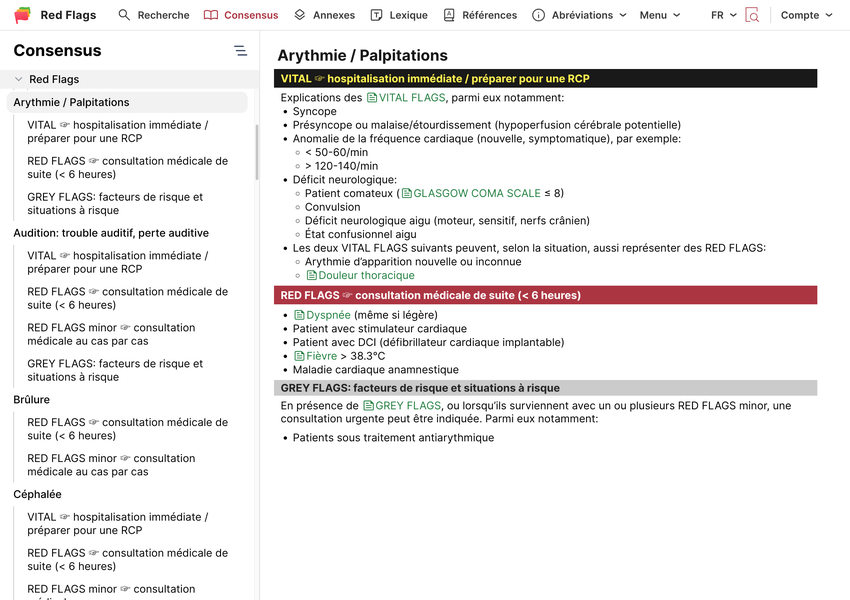This screenshot has width=850, height=600.
Task: Toggle the sidebar list icon beside Consensus heading
Action: [240, 51]
